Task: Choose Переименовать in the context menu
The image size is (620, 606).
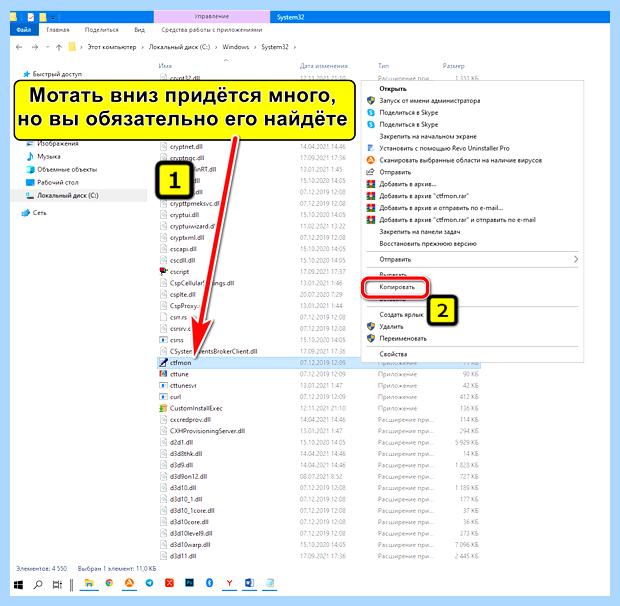Action: tap(403, 338)
